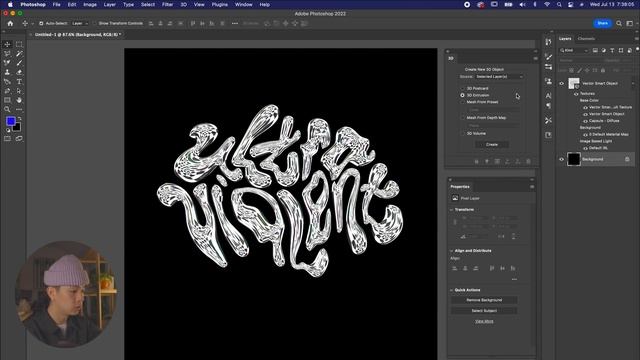
Task: Hide the Background layer eye icon
Action: (562, 159)
